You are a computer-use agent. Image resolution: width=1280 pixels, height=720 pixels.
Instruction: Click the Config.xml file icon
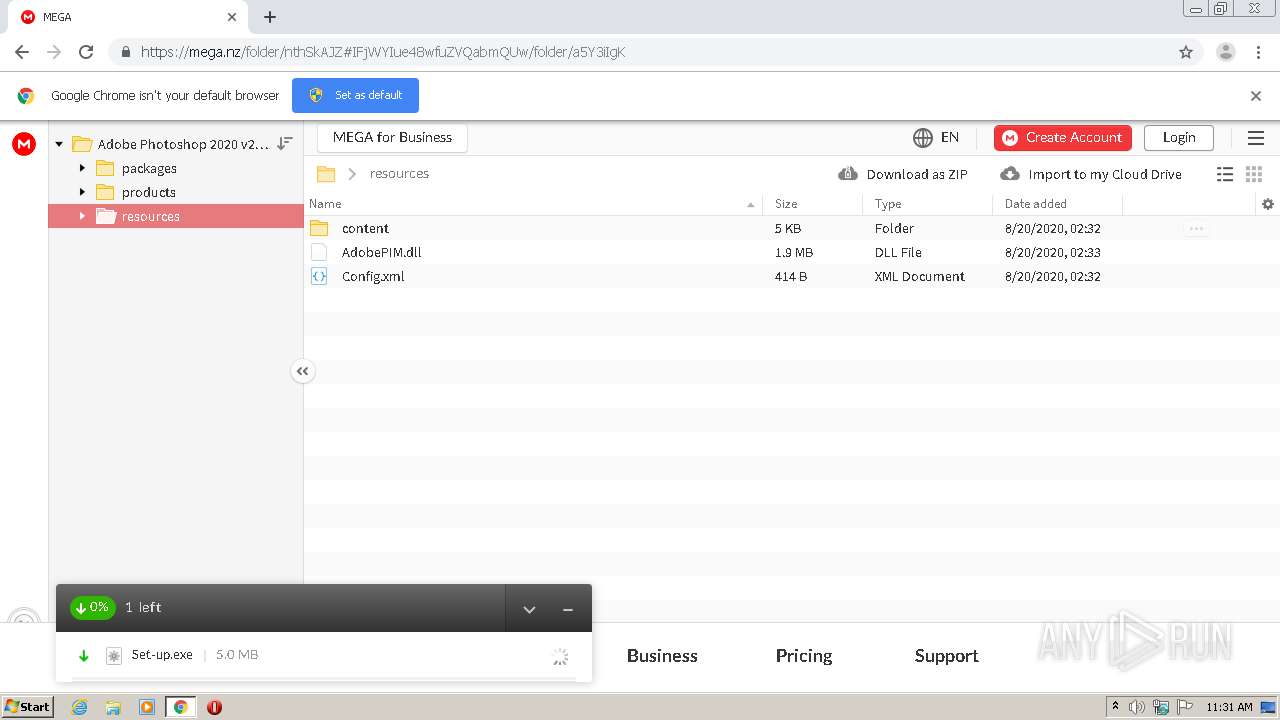319,276
